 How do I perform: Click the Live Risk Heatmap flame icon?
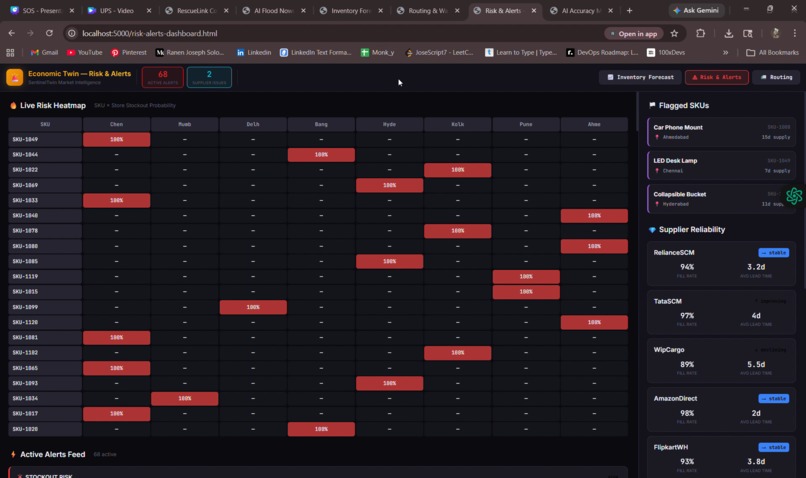[13, 105]
